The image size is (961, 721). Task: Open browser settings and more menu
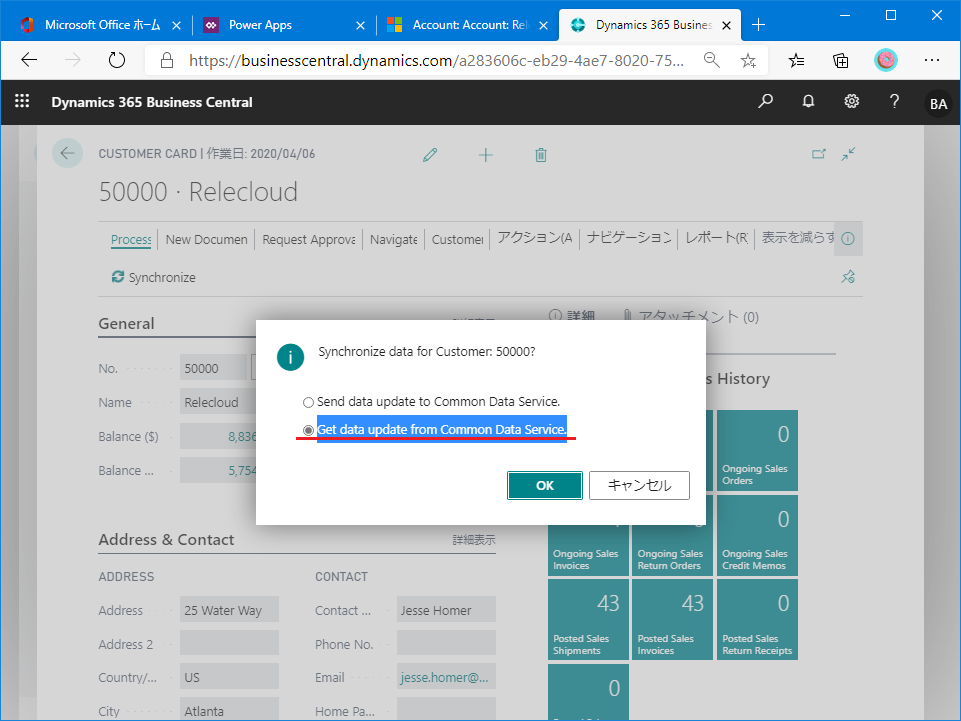tap(932, 60)
